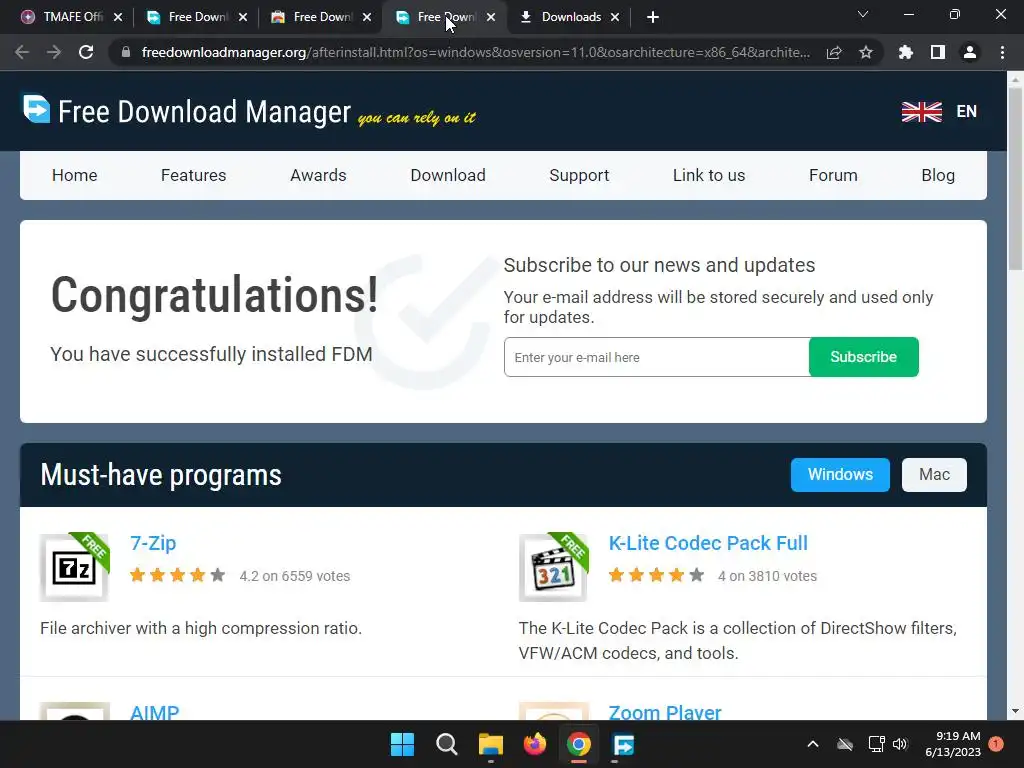
Task: Click the network display tray icon
Action: [x=876, y=744]
